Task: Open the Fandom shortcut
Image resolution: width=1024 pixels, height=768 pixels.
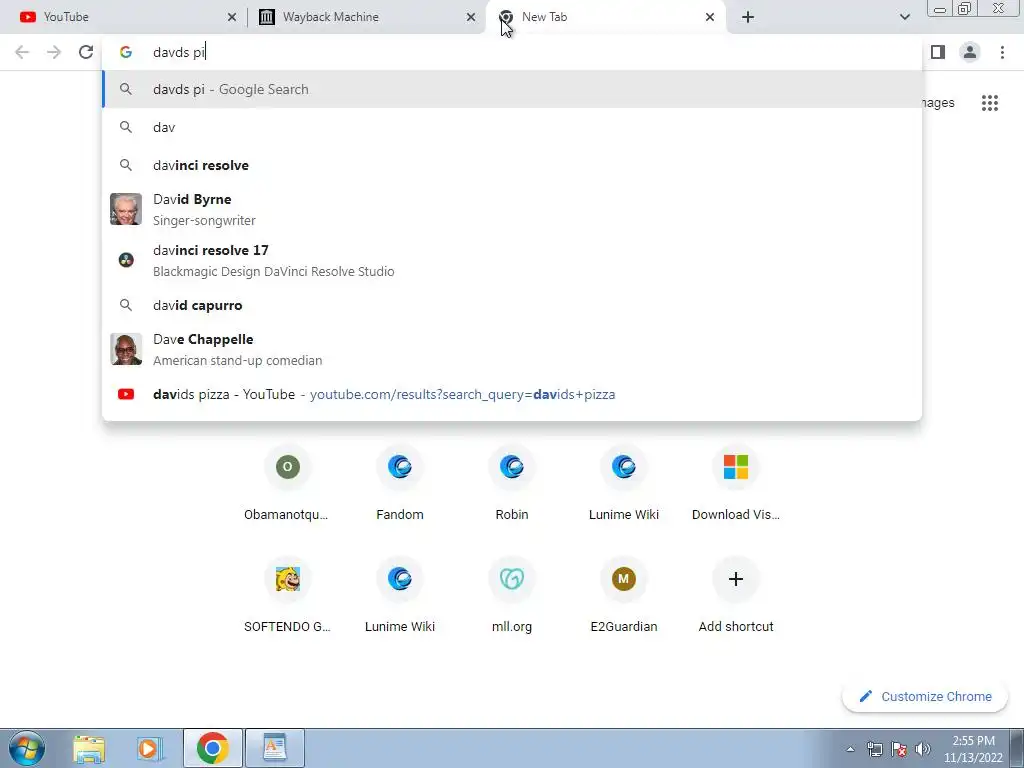Action: (400, 485)
